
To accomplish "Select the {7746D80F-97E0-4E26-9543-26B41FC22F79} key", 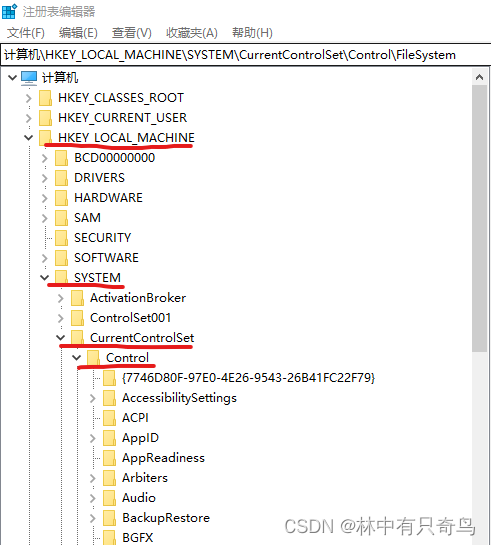I will tap(249, 378).
